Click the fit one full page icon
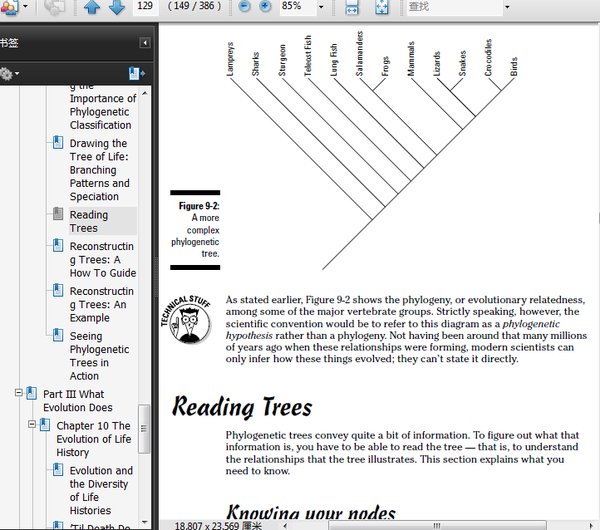The height and width of the screenshot is (530, 600). point(382,7)
